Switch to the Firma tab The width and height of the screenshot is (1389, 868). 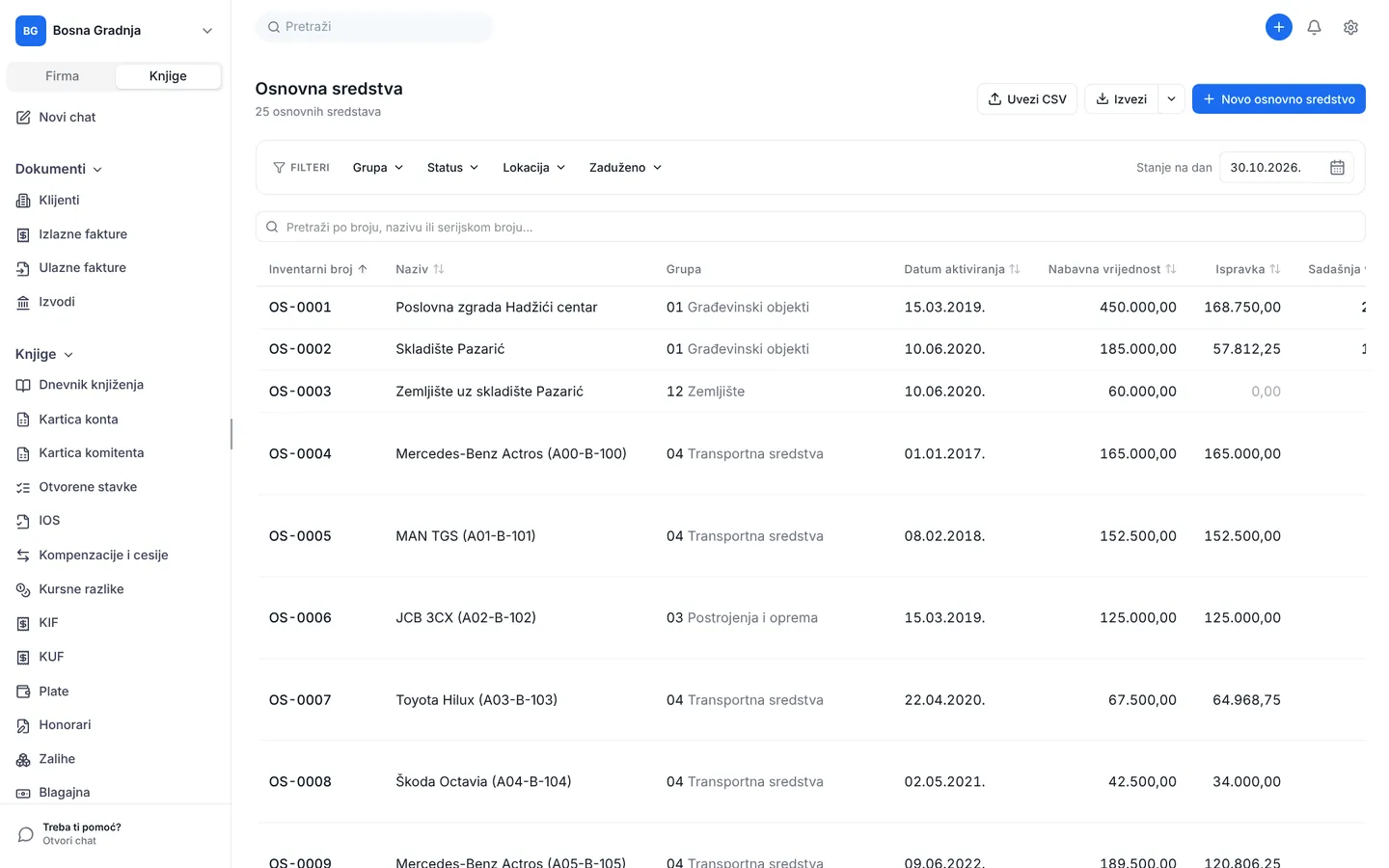(62, 76)
